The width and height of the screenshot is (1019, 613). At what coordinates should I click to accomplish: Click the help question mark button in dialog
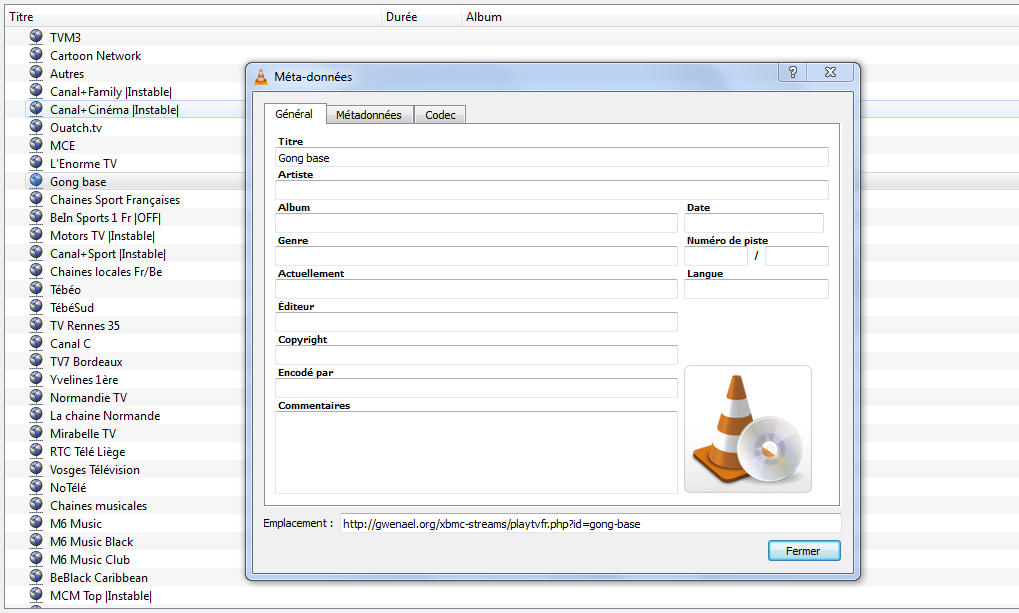(x=792, y=72)
